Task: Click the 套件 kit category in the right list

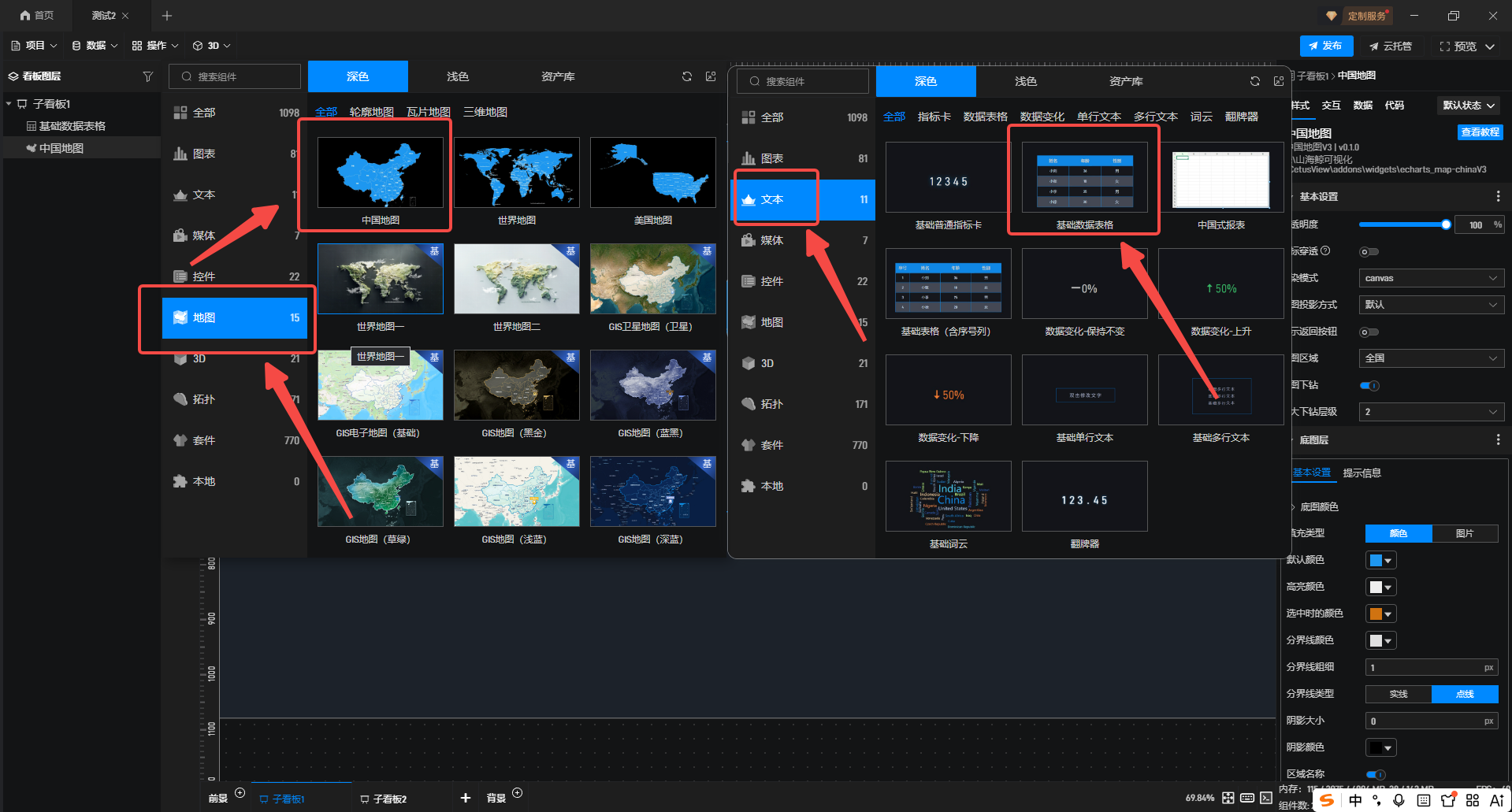Action: point(771,445)
